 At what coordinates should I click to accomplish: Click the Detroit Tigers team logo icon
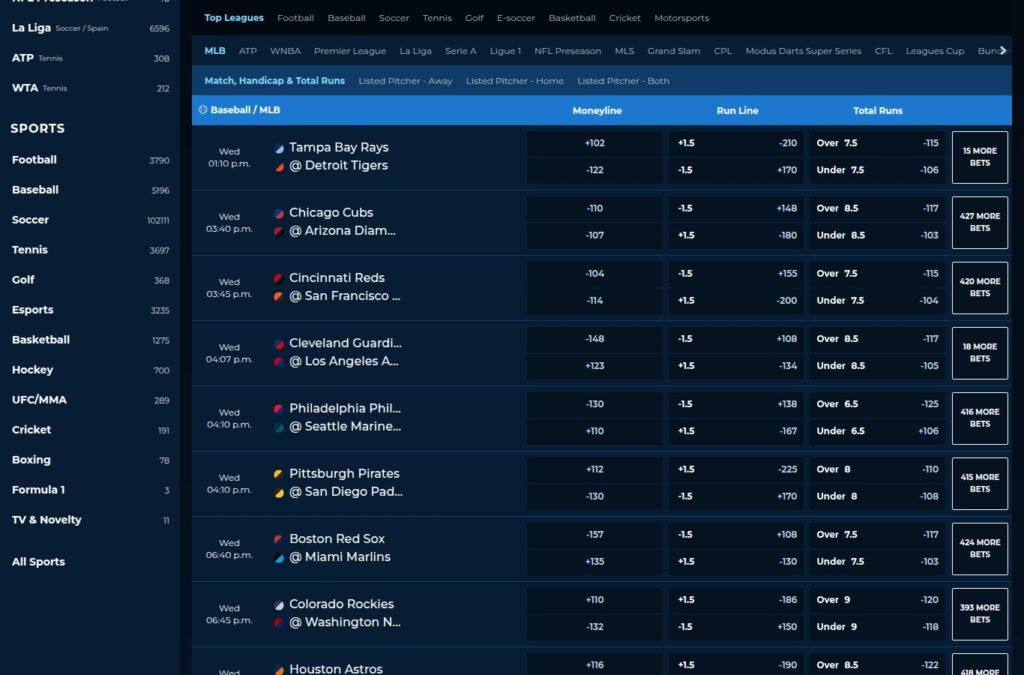click(x=279, y=166)
